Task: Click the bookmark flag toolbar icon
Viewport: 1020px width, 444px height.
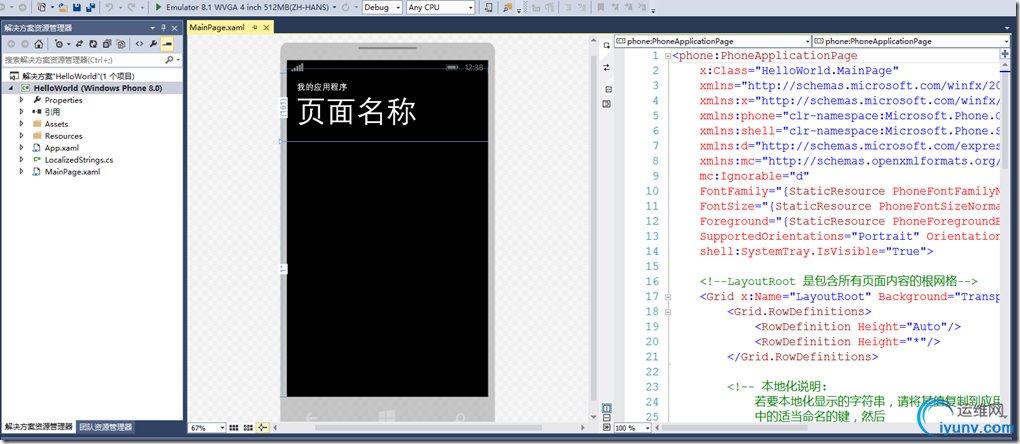Action: [600, 7]
